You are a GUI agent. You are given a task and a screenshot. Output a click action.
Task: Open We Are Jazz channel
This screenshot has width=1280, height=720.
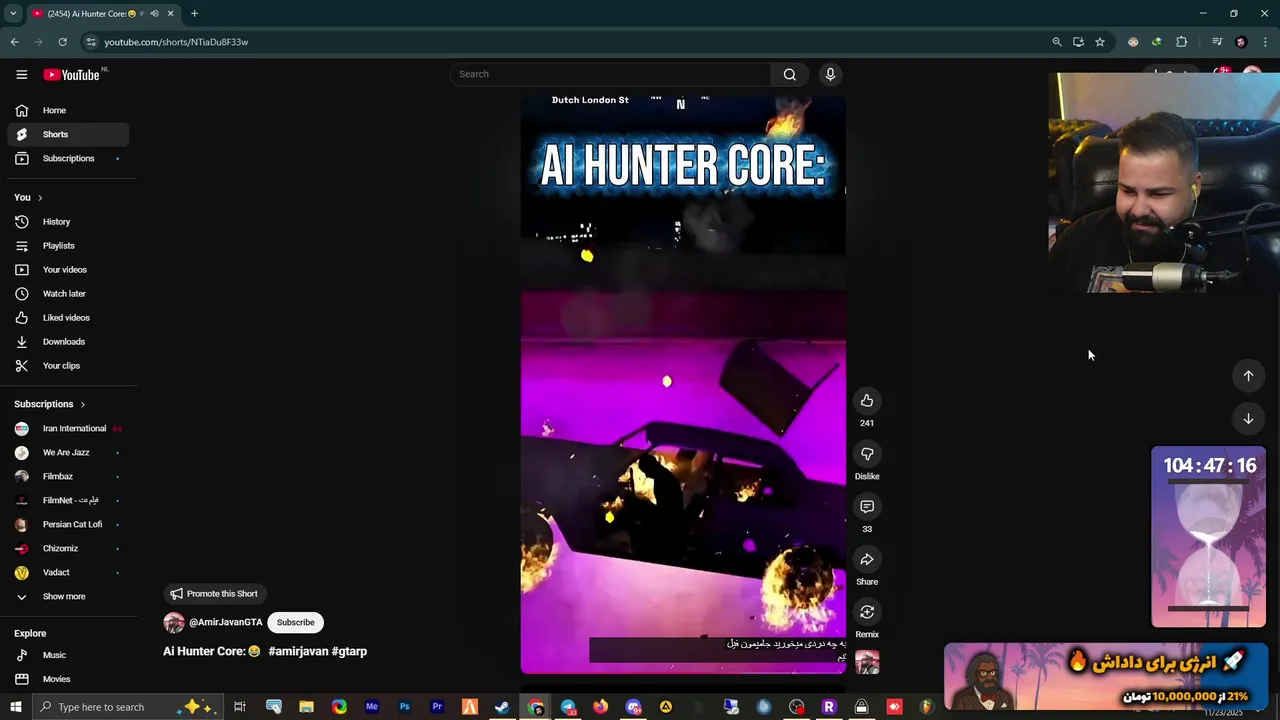coord(68,452)
